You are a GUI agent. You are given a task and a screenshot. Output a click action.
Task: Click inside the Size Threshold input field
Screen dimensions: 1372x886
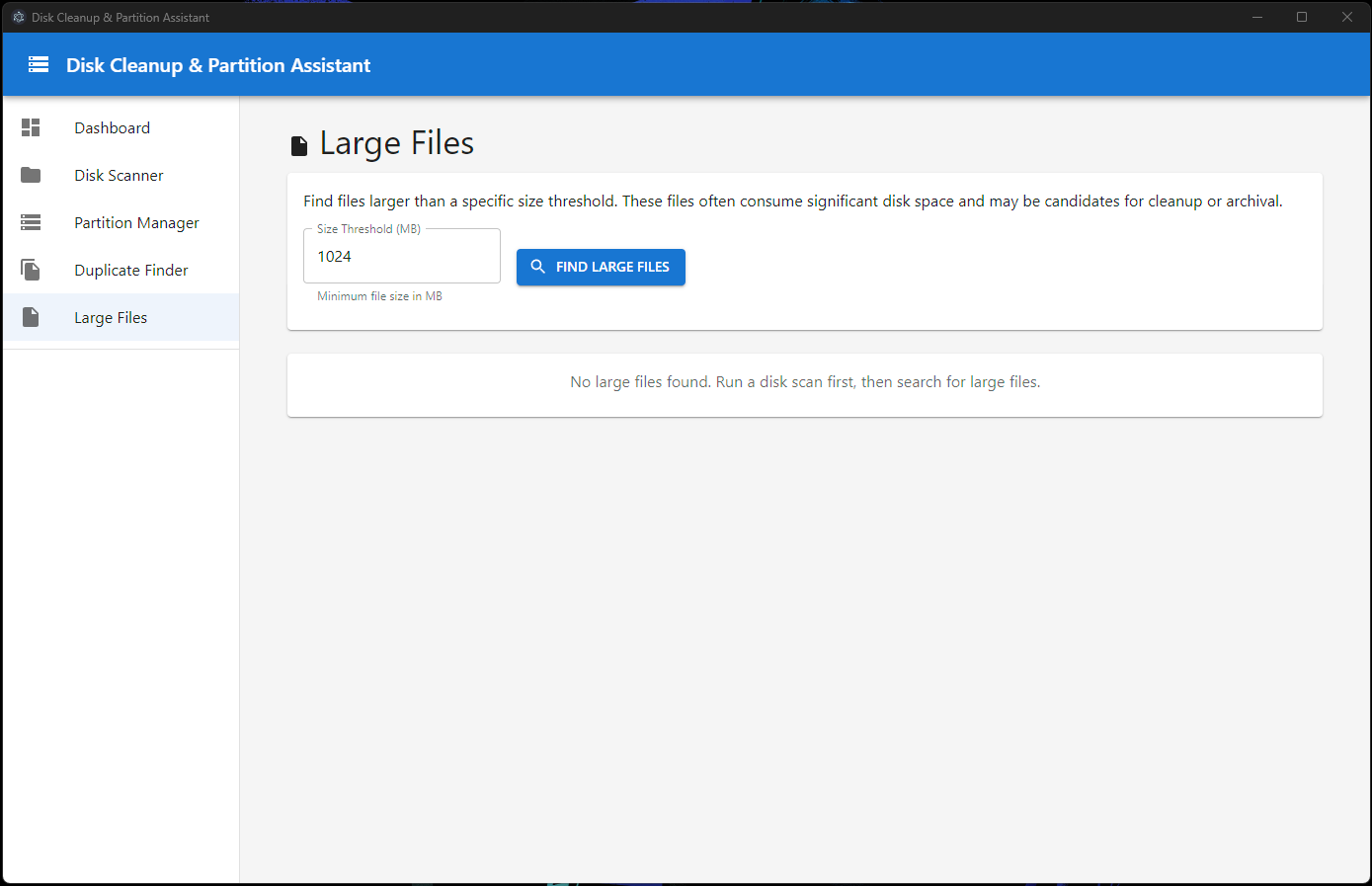(401, 256)
